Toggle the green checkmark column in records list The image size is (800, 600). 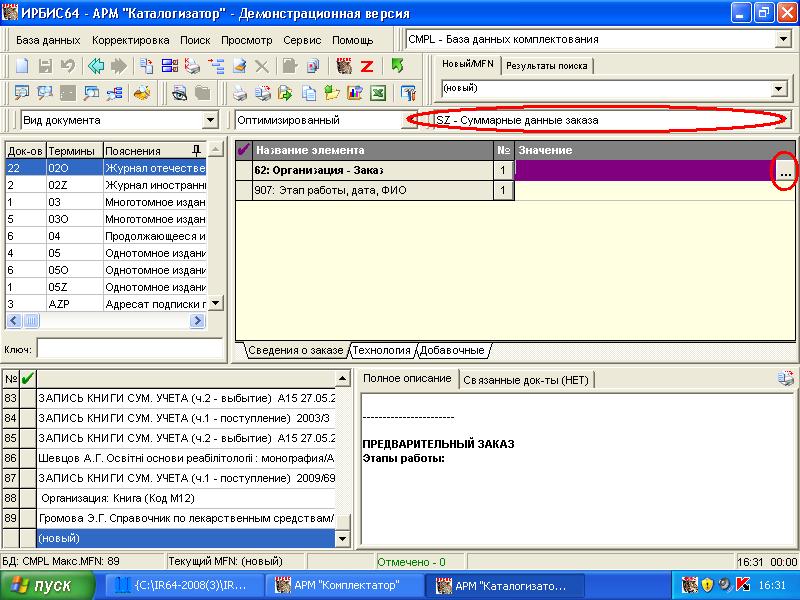coord(27,378)
